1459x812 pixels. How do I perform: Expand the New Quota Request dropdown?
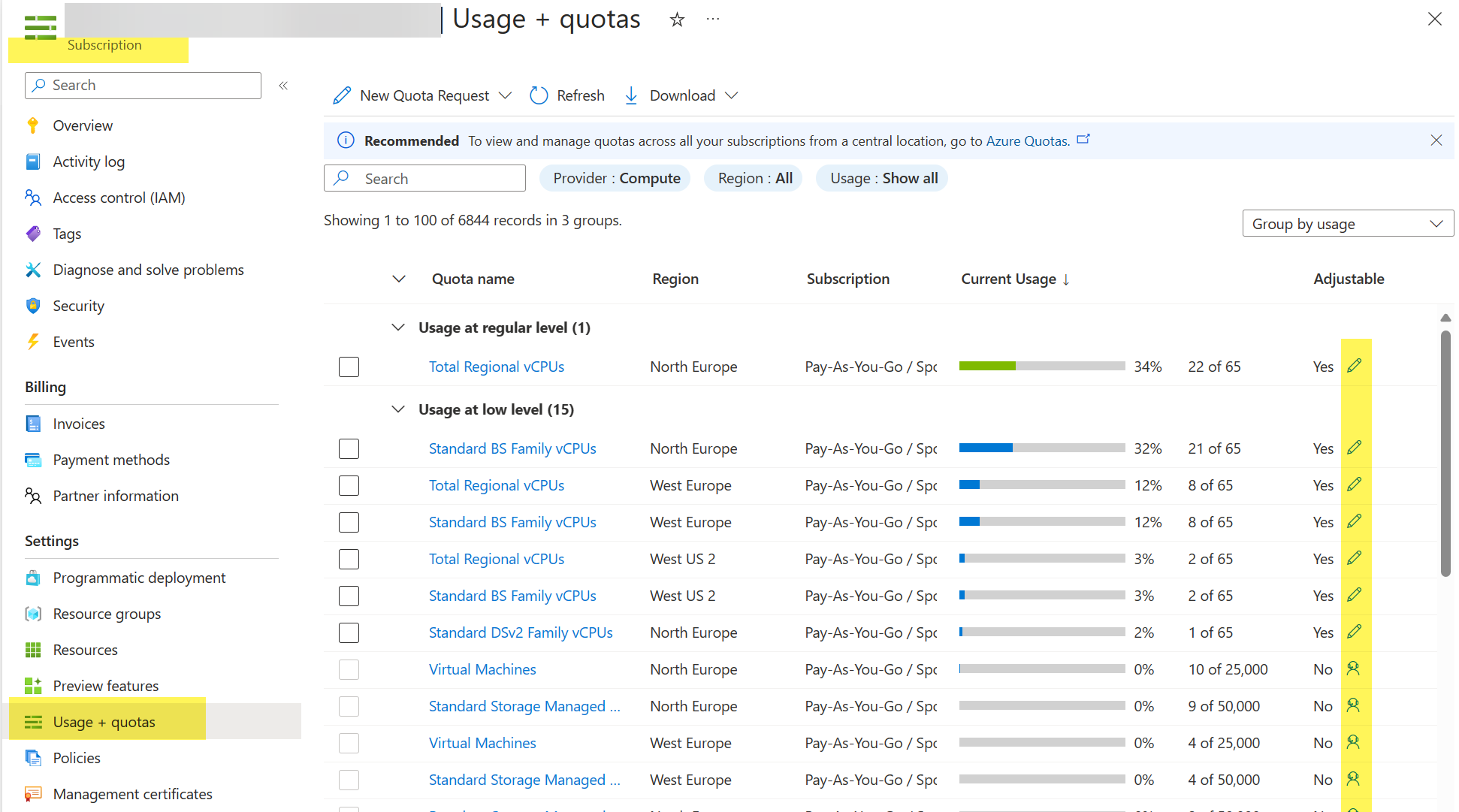[505, 95]
